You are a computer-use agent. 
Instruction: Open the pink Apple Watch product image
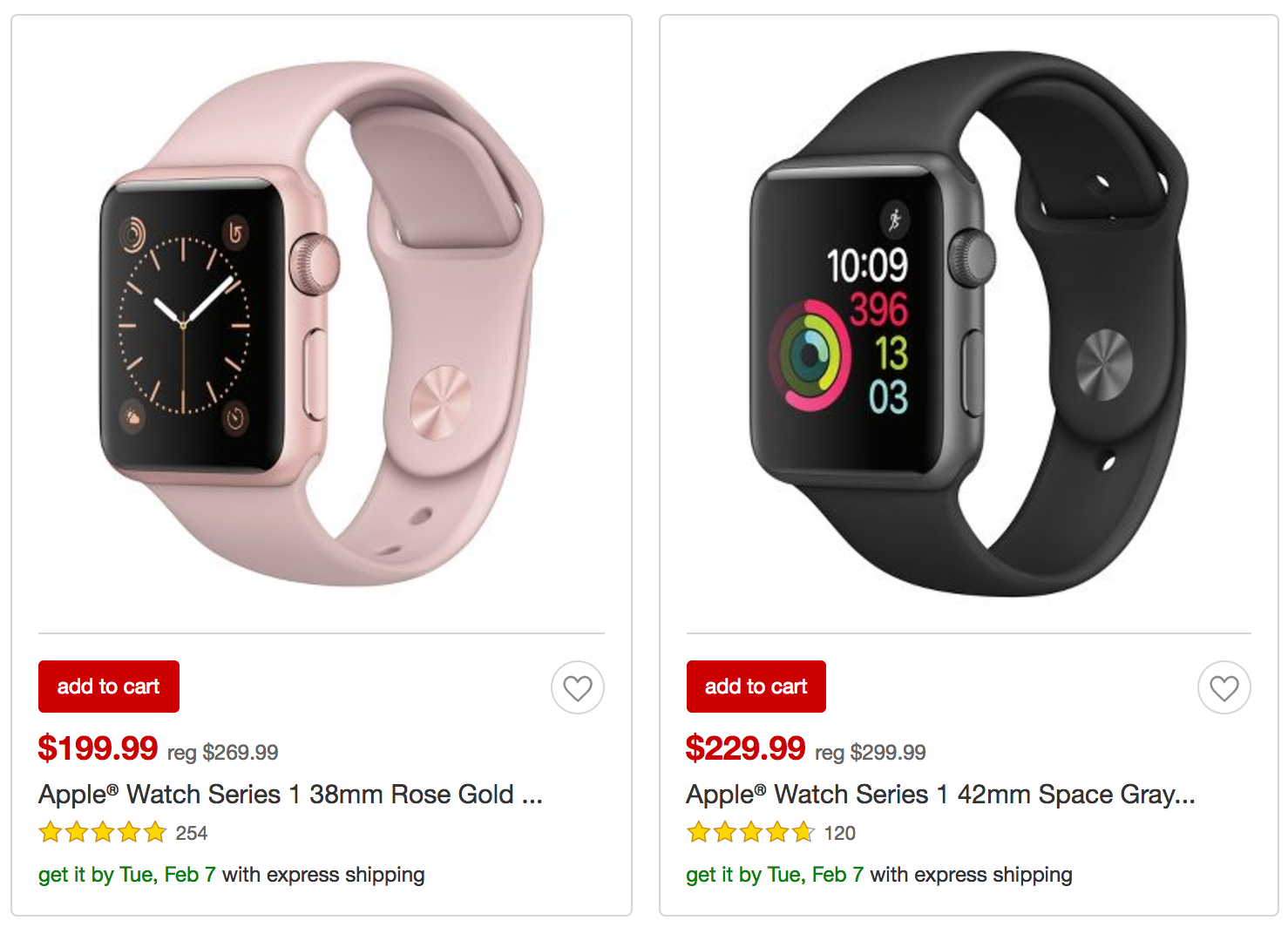pos(322,324)
